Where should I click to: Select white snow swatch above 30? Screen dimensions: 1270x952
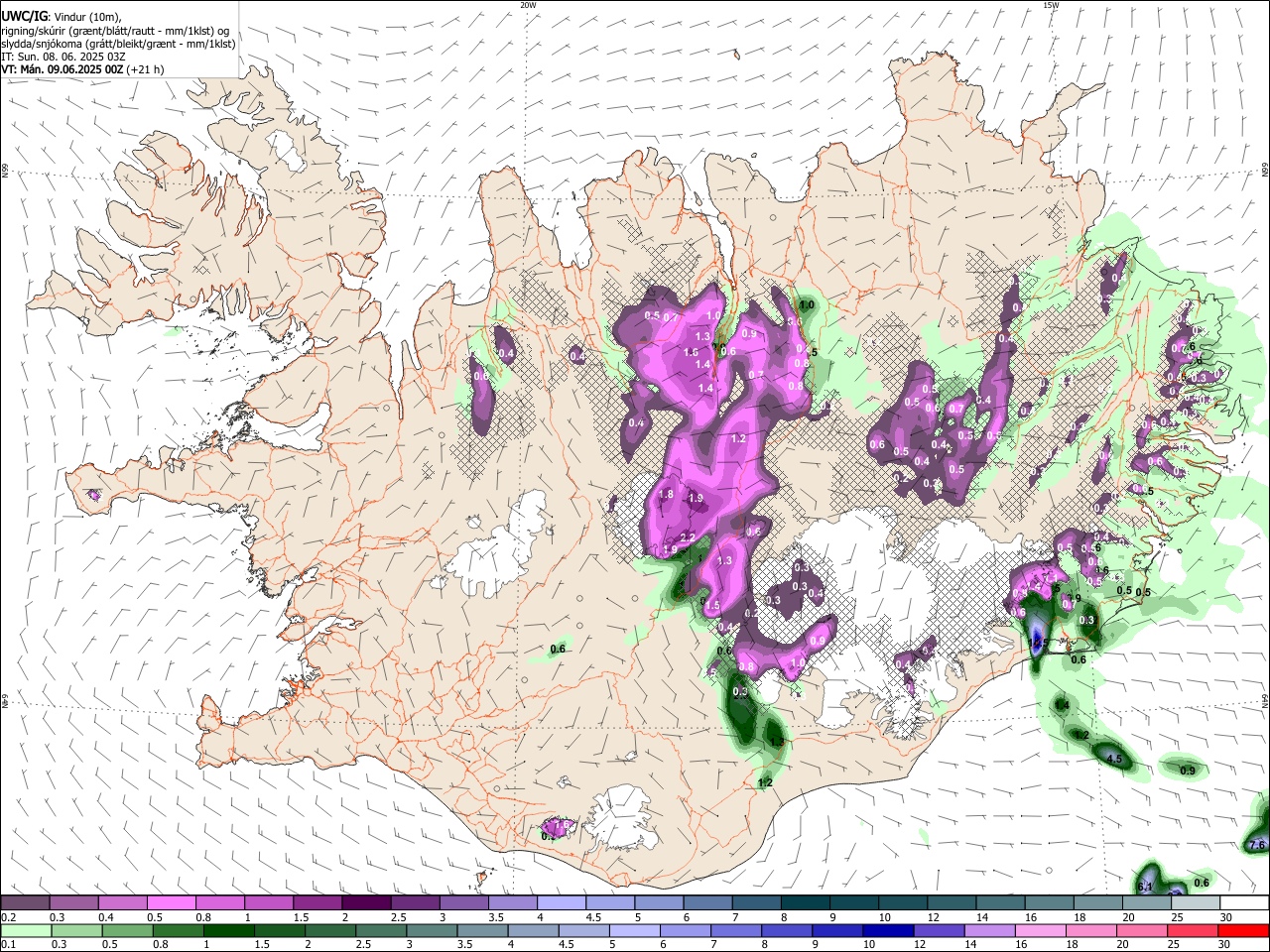pos(1244,902)
